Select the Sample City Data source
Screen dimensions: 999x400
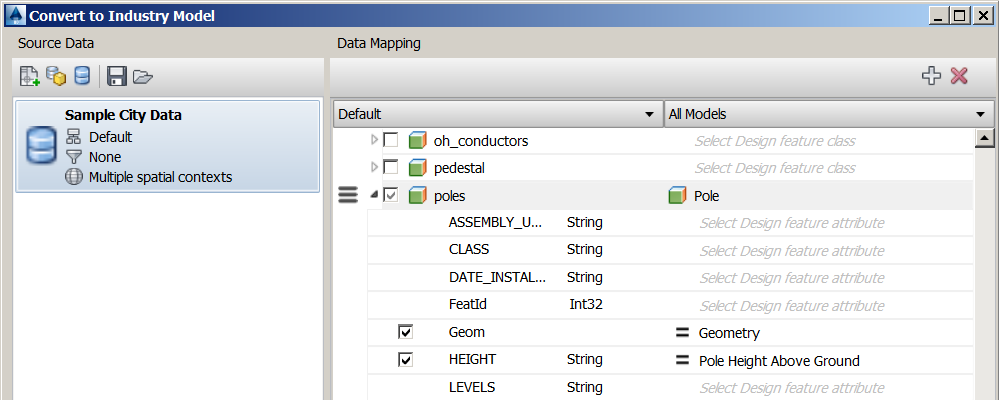[x=168, y=146]
